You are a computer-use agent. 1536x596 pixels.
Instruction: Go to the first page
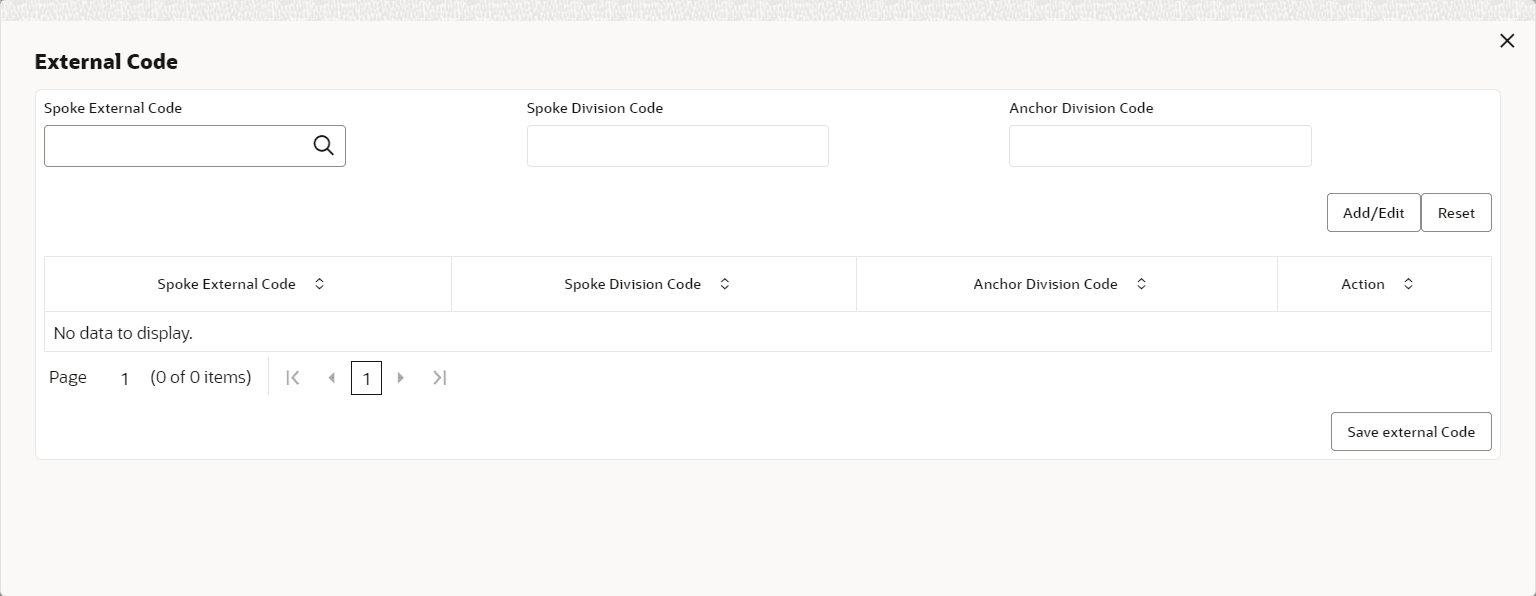tap(293, 378)
